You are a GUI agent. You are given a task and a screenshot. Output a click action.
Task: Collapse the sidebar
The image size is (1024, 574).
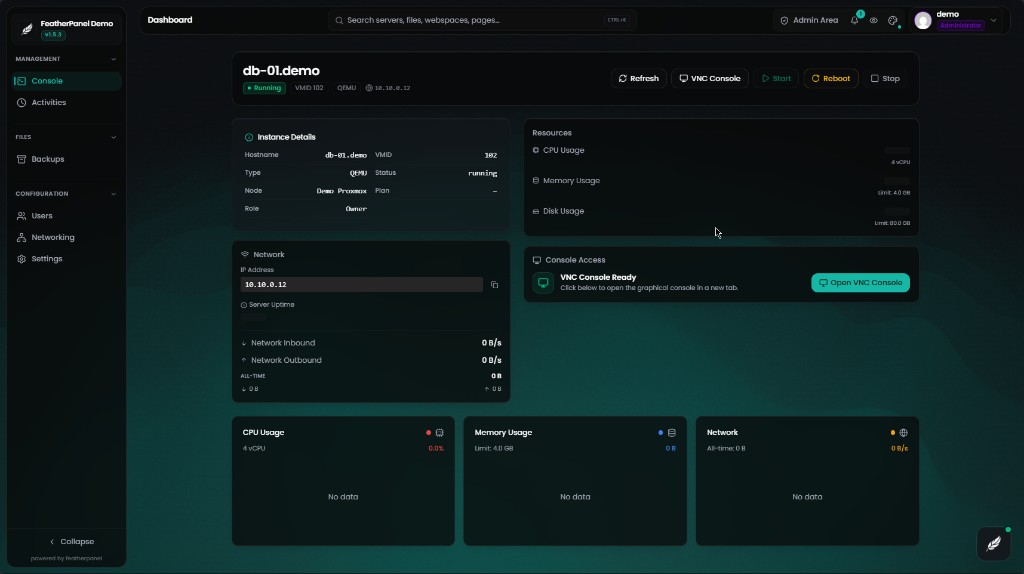pyautogui.click(x=72, y=541)
